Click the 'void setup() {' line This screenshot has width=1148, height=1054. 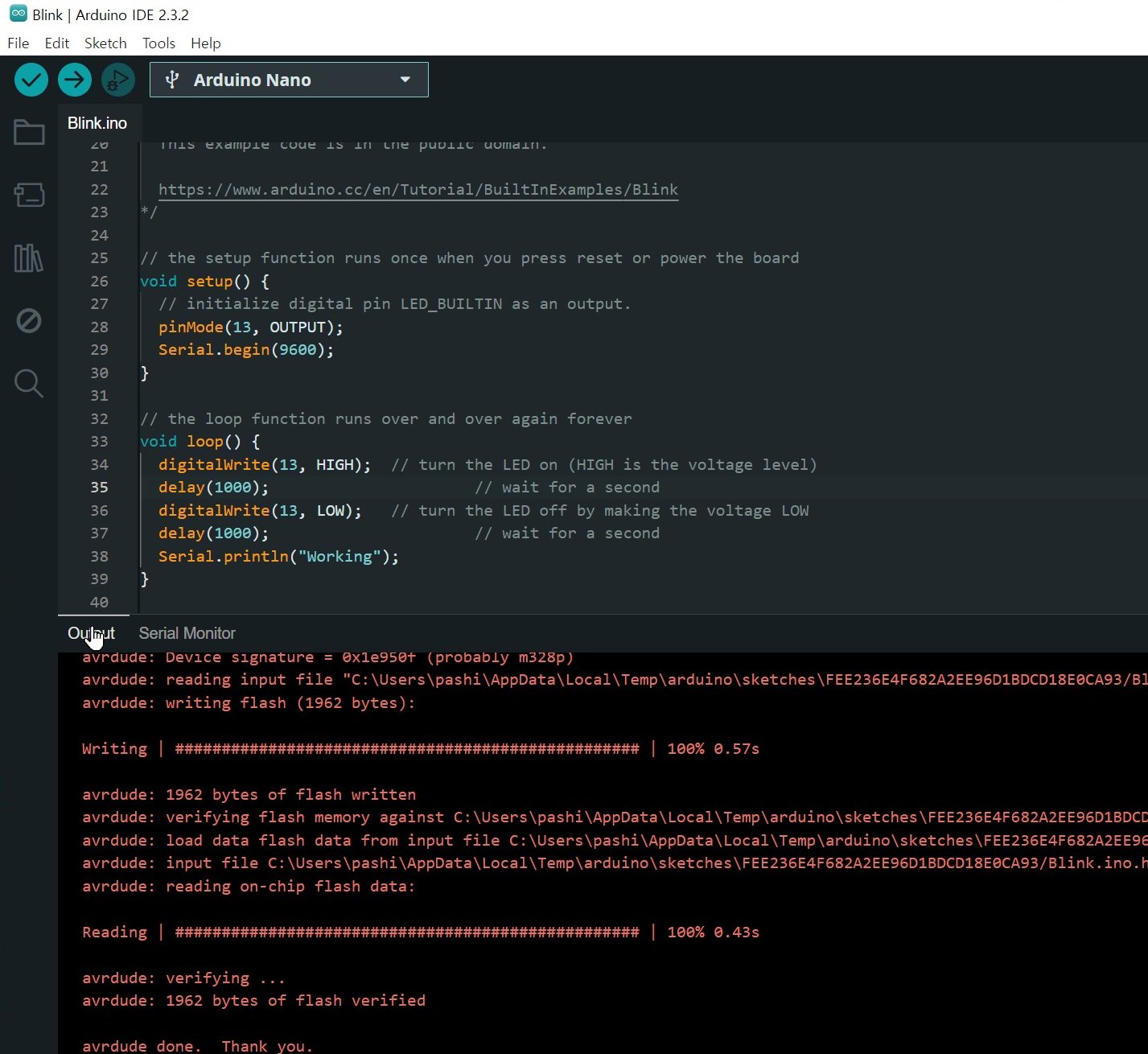point(204,281)
